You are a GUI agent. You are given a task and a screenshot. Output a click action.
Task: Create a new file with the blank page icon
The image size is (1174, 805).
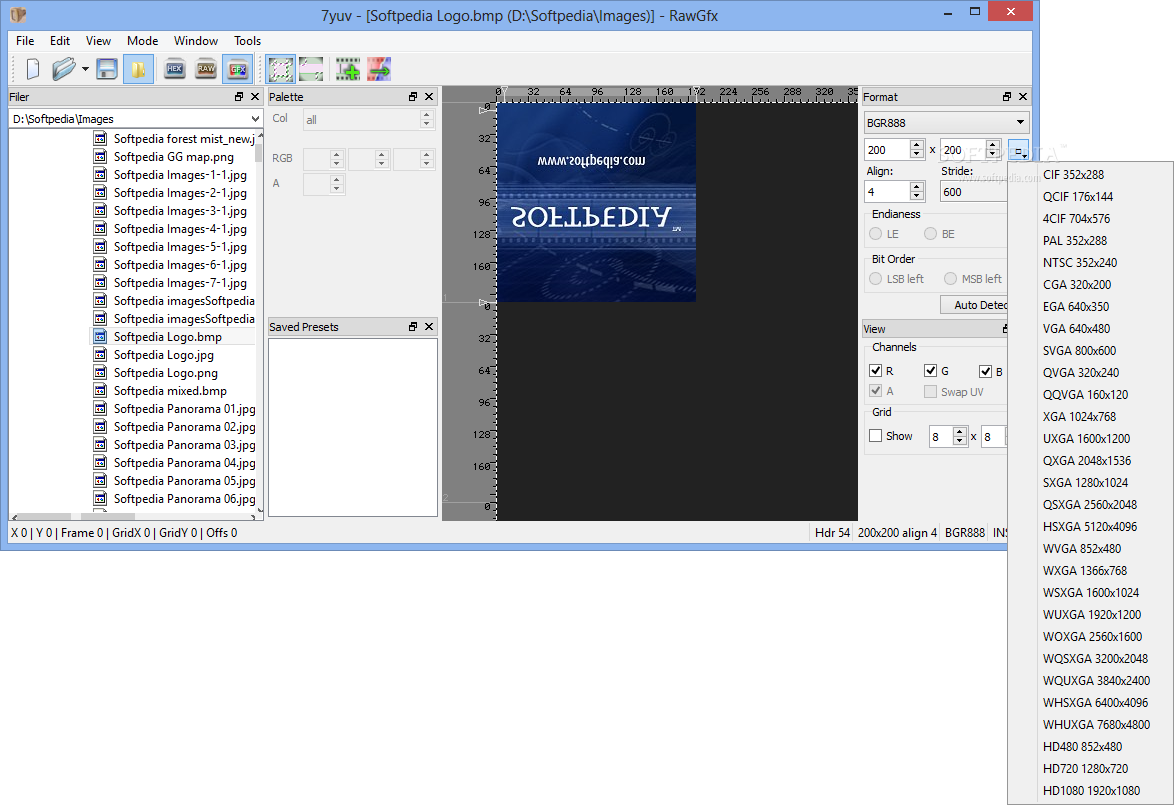(x=32, y=70)
